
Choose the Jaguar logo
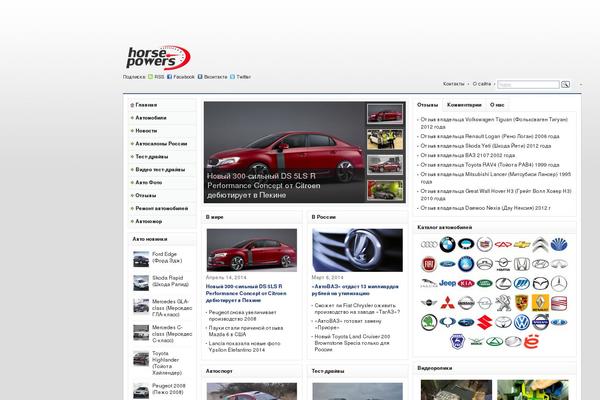pos(429,284)
